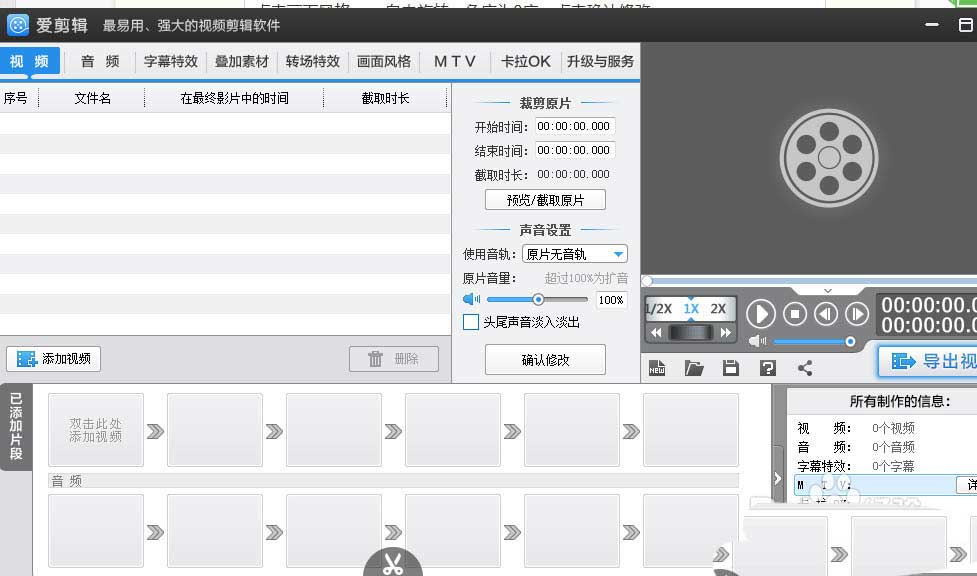The height and width of the screenshot is (576, 977).
Task: Select 1X playback speed
Action: pyautogui.click(x=691, y=309)
